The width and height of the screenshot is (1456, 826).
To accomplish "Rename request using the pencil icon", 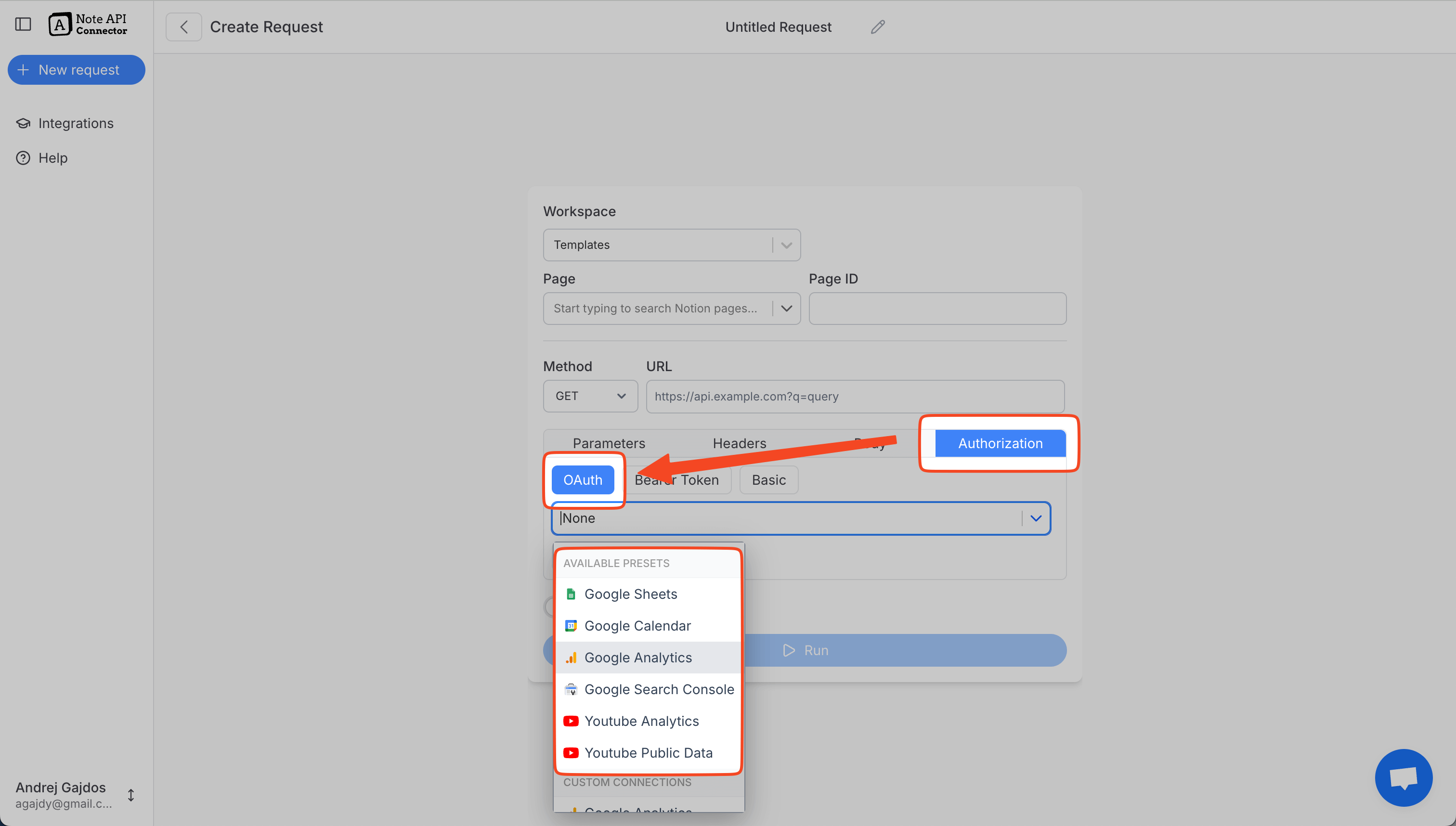I will coord(877,26).
